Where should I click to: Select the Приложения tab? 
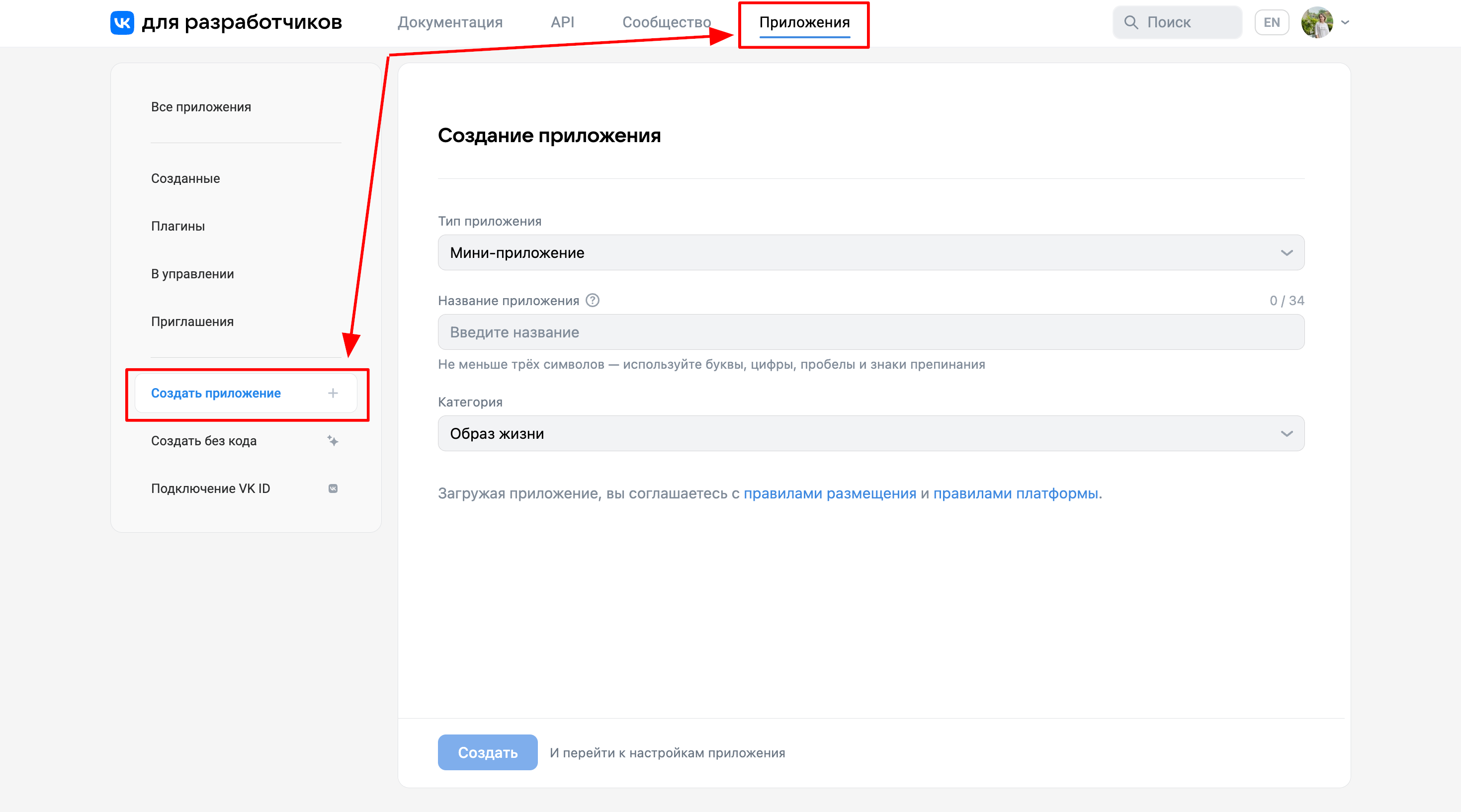click(x=804, y=23)
